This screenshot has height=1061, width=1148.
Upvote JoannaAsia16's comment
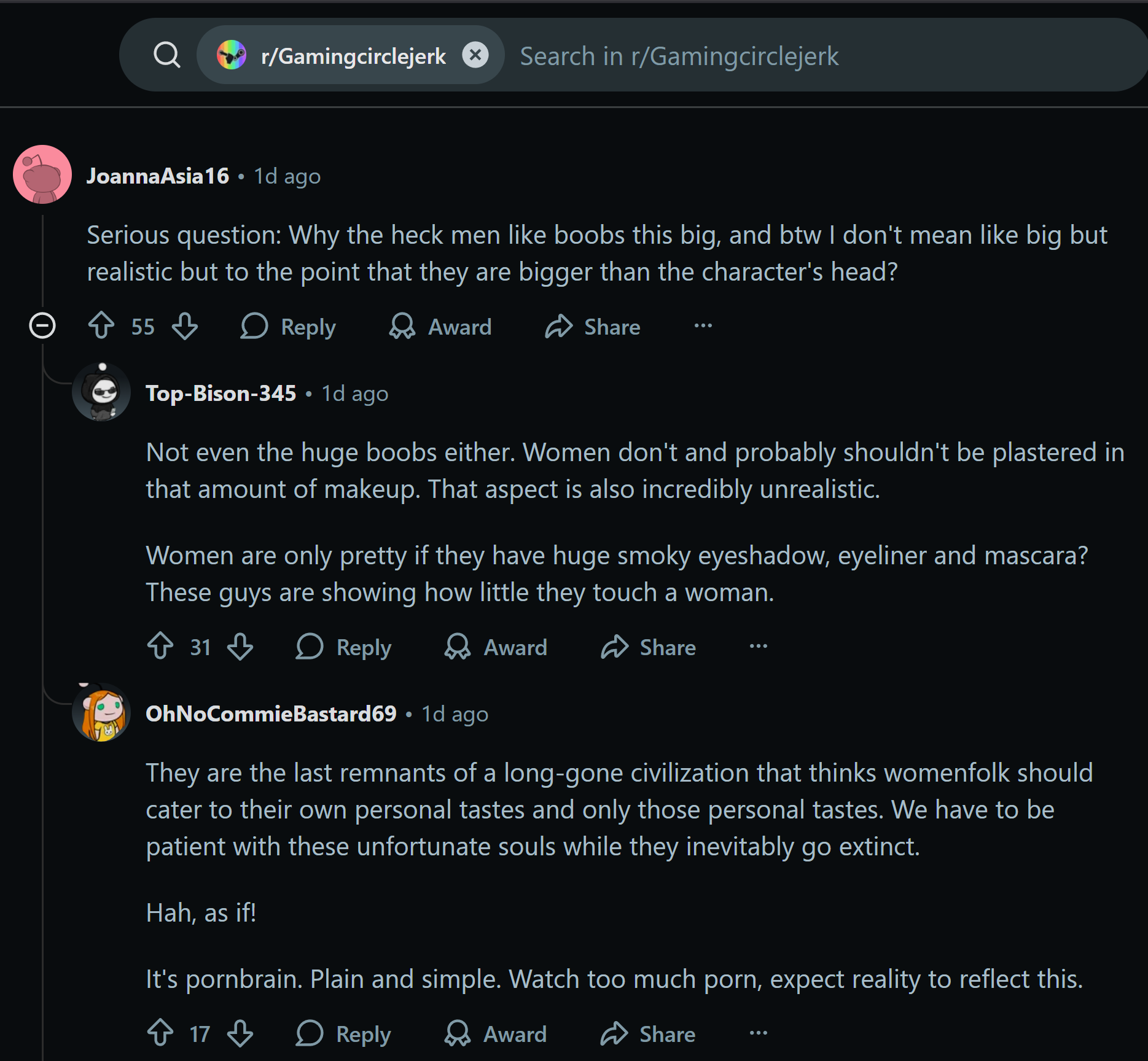click(101, 325)
